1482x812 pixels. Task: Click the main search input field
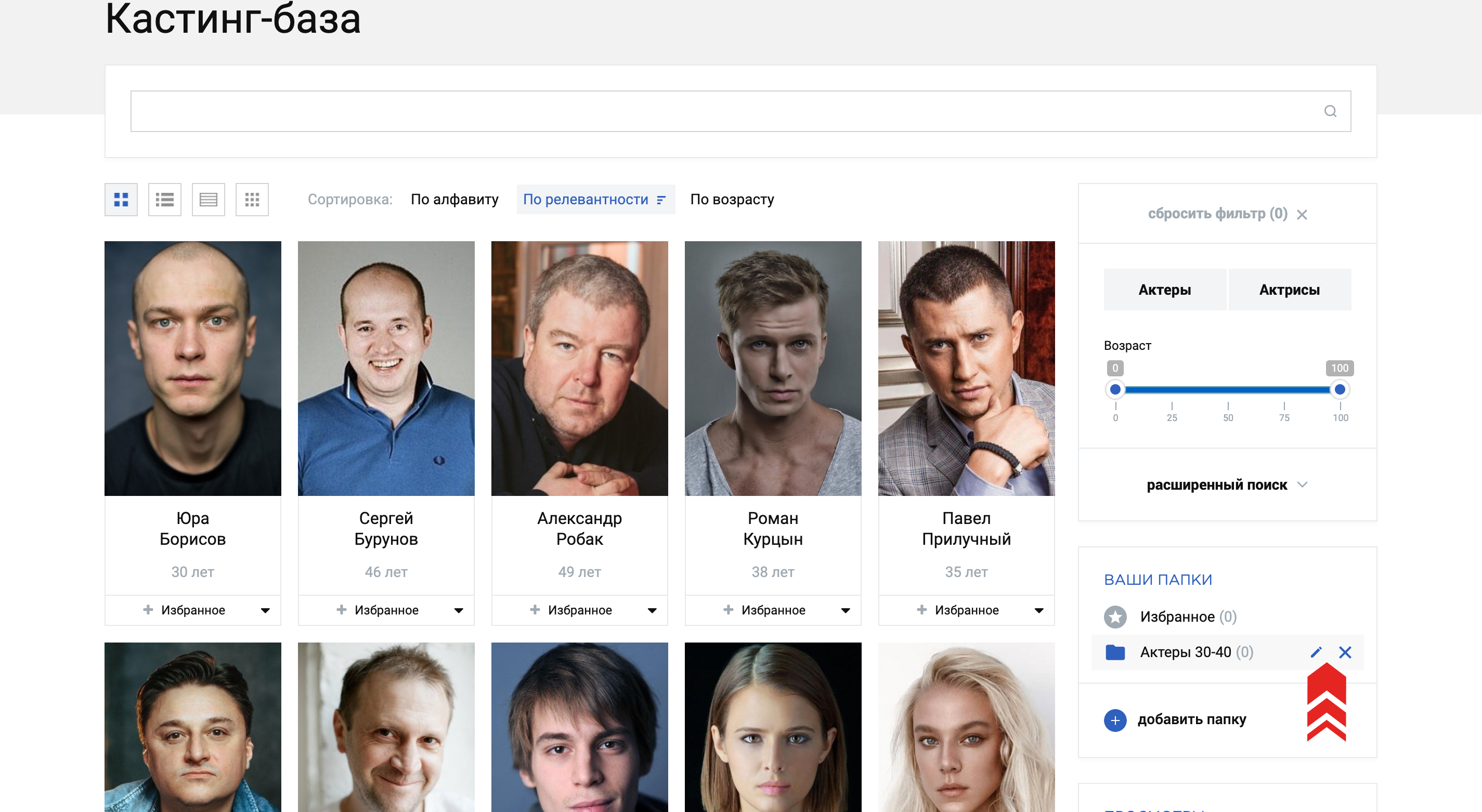(740, 111)
